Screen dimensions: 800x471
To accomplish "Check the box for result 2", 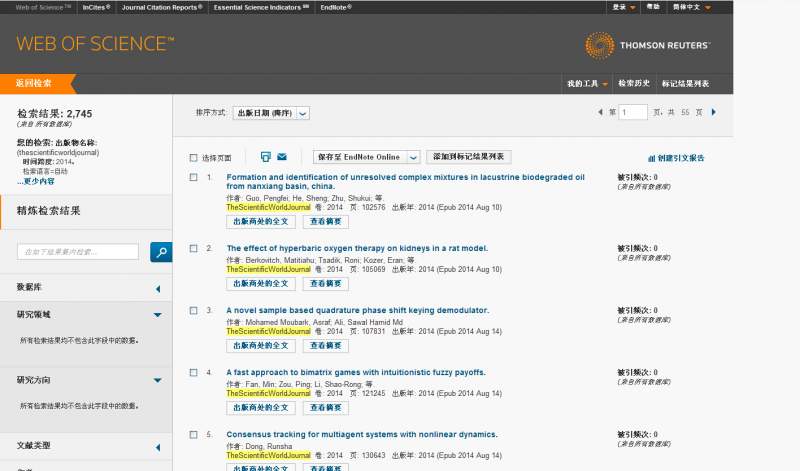I will click(x=193, y=249).
